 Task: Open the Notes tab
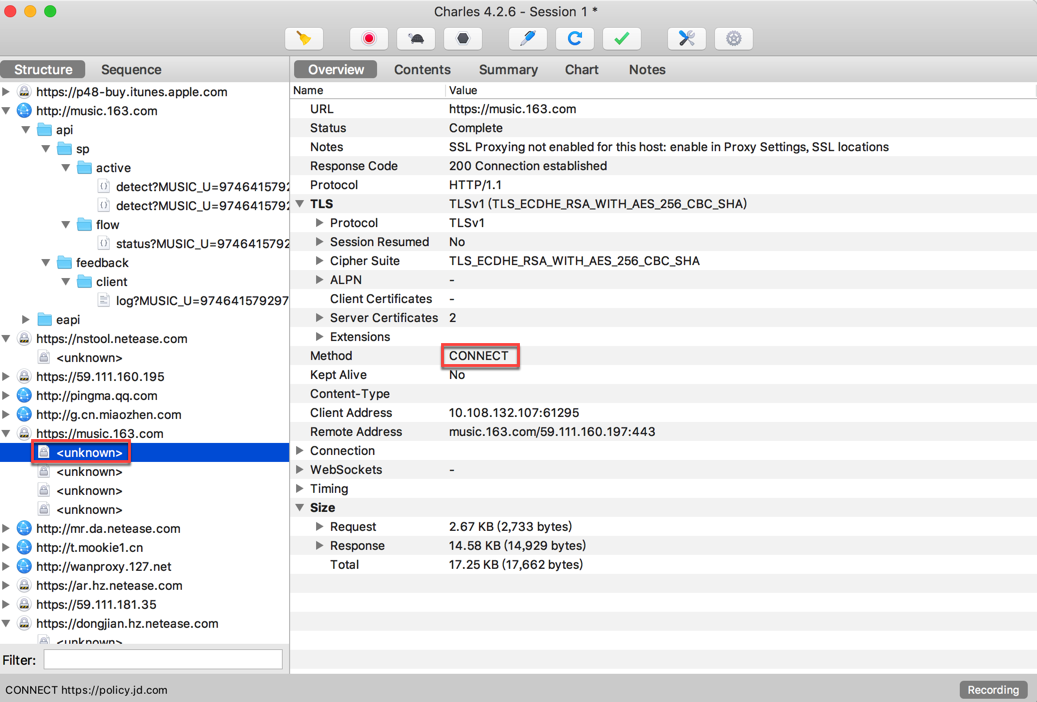tap(647, 69)
